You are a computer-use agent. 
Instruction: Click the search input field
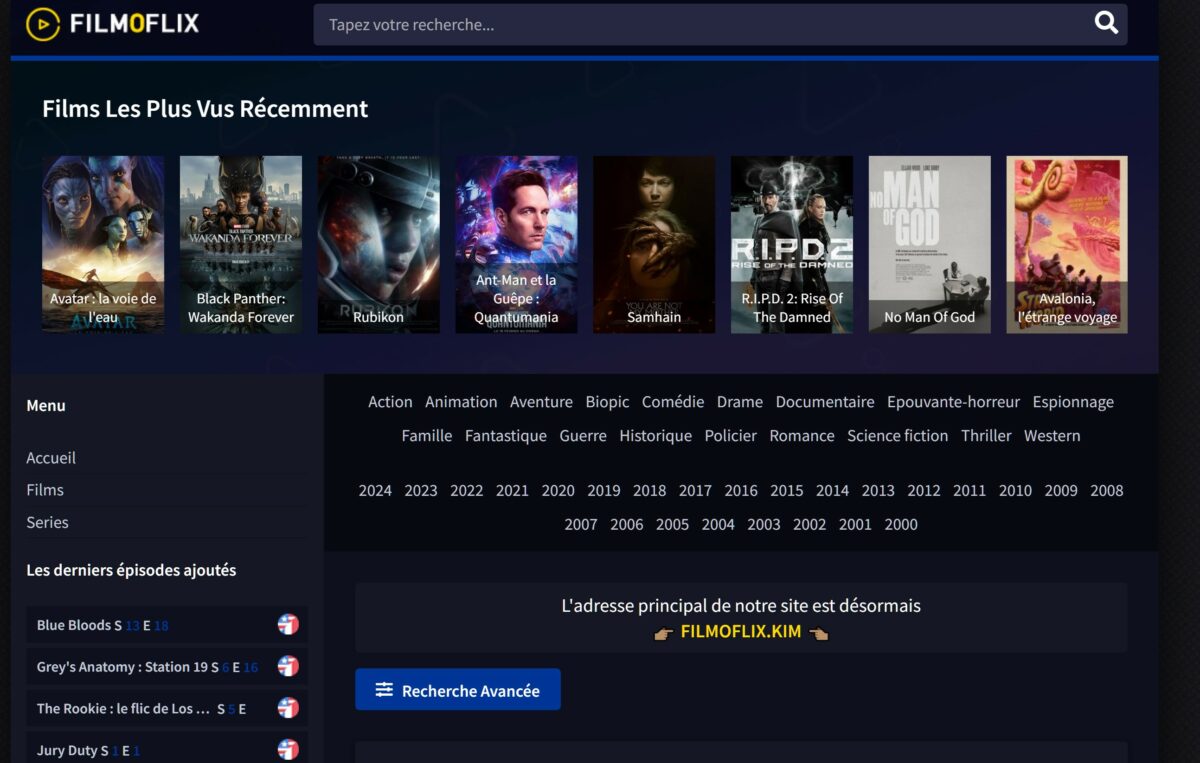point(705,24)
